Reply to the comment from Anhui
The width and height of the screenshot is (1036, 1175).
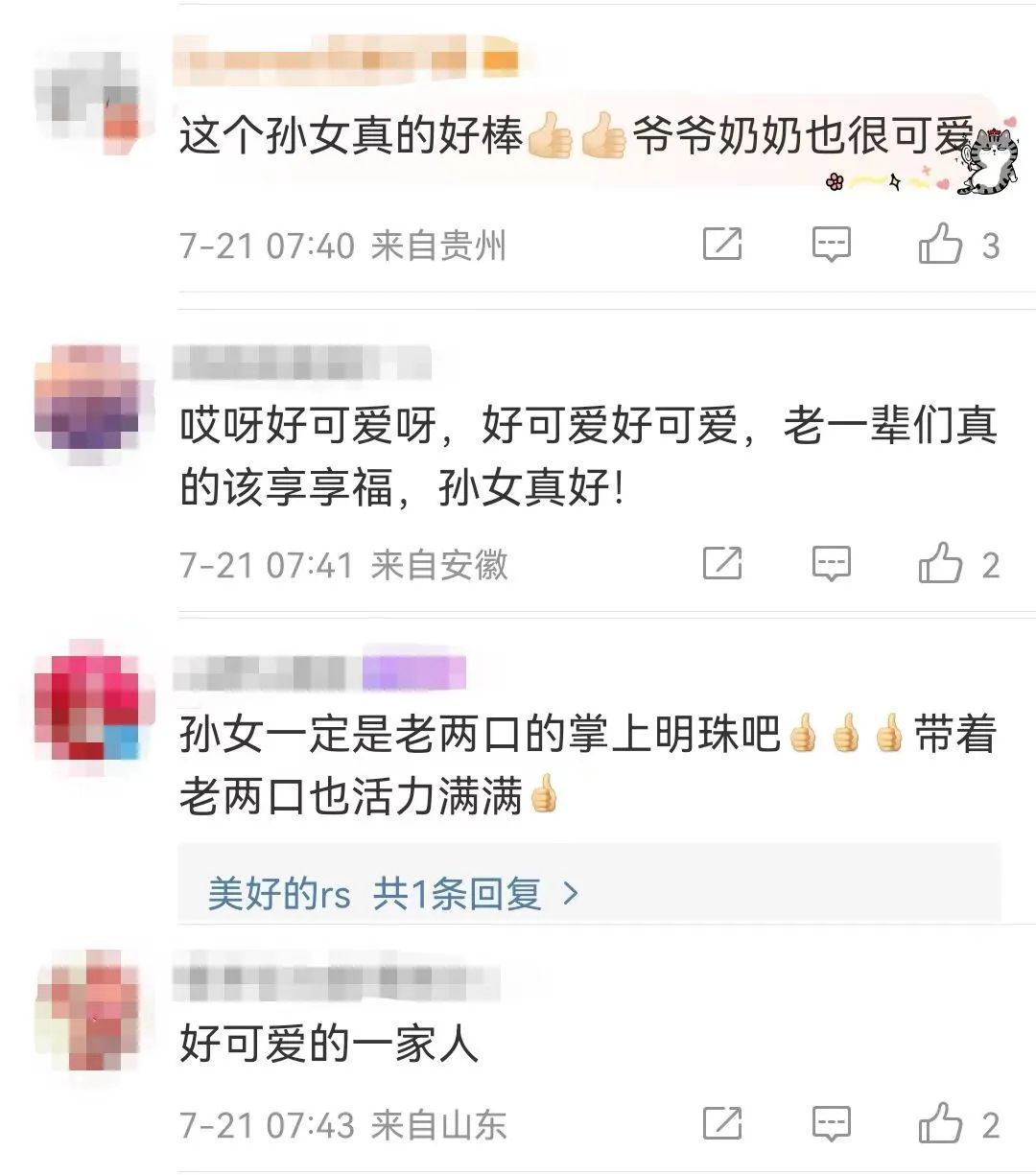pos(831,564)
